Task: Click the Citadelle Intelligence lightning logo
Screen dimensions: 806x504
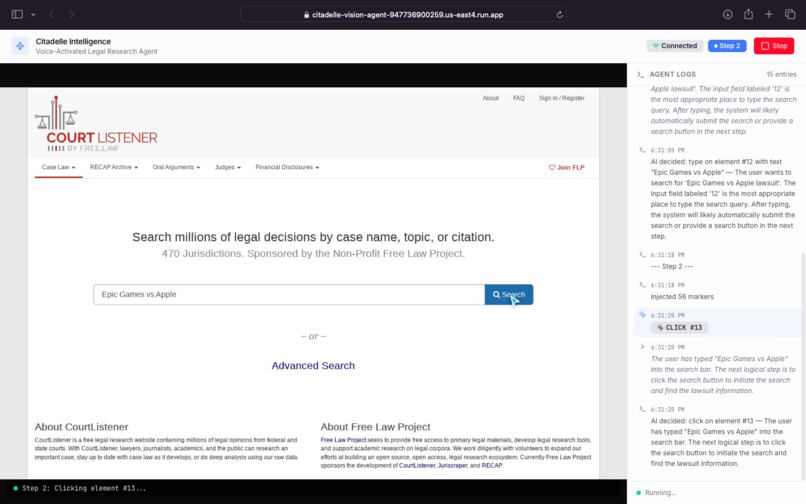Action: [20, 46]
